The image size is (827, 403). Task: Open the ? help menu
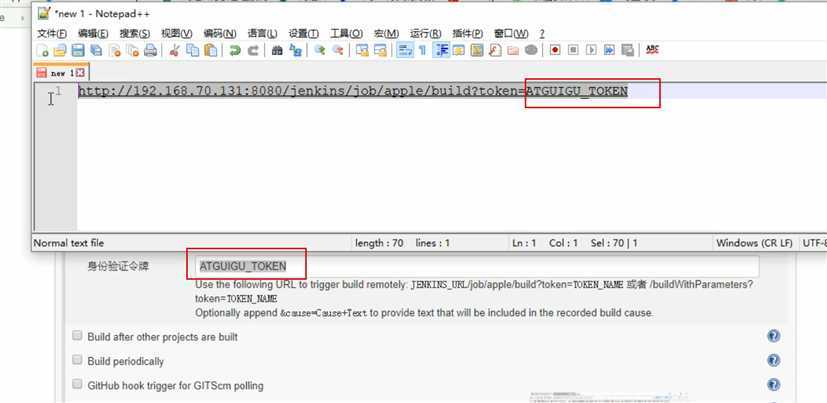click(x=542, y=34)
